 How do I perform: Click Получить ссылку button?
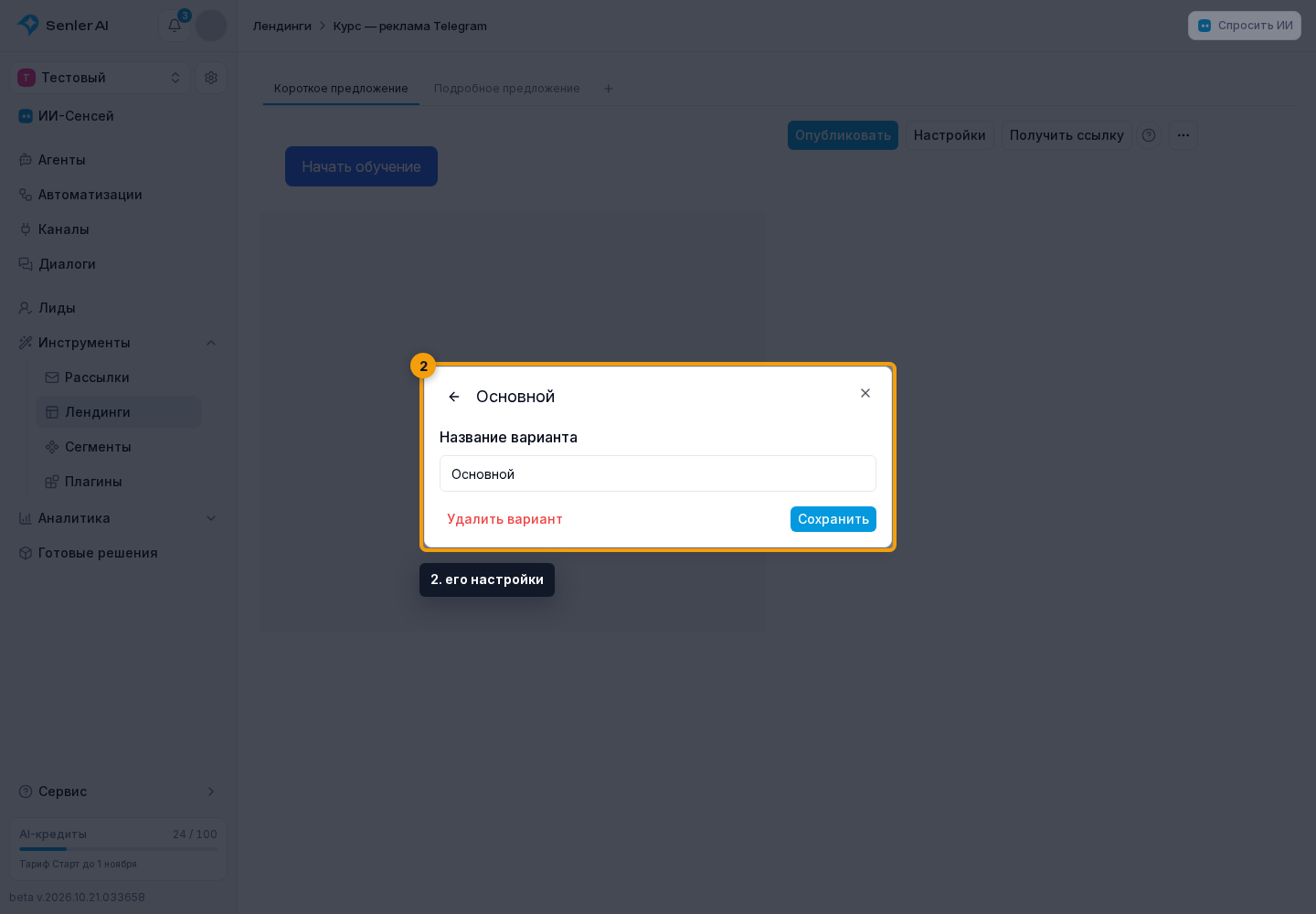(x=1067, y=135)
